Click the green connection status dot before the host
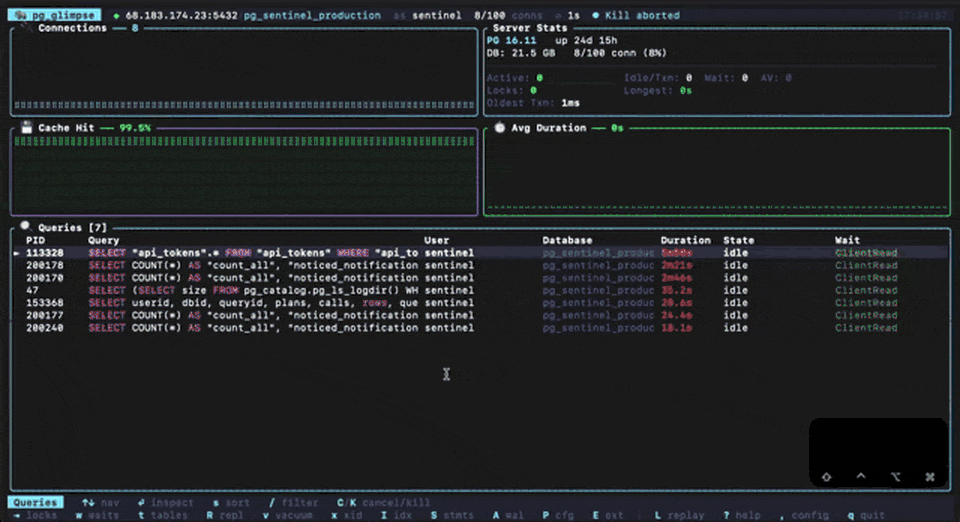 tap(116, 15)
